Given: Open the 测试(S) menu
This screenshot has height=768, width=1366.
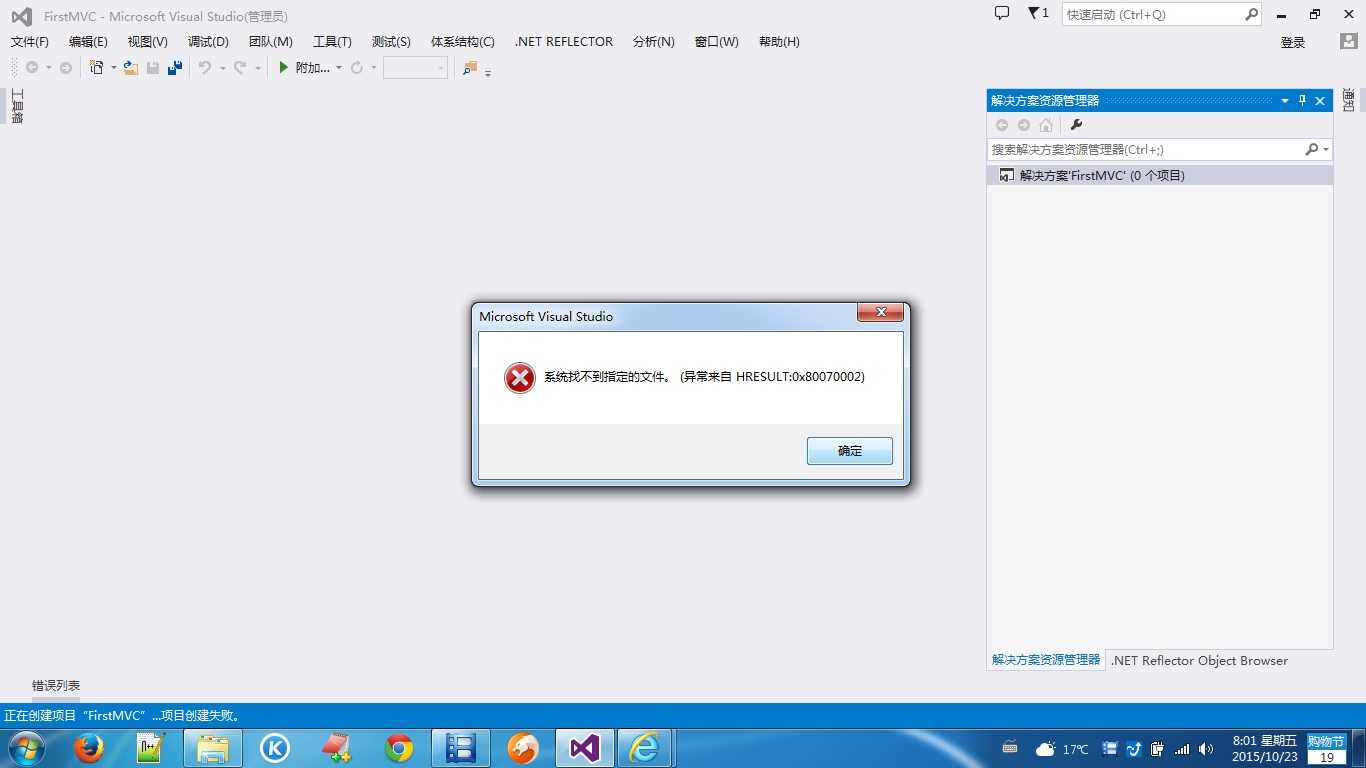Looking at the screenshot, I should 391,42.
